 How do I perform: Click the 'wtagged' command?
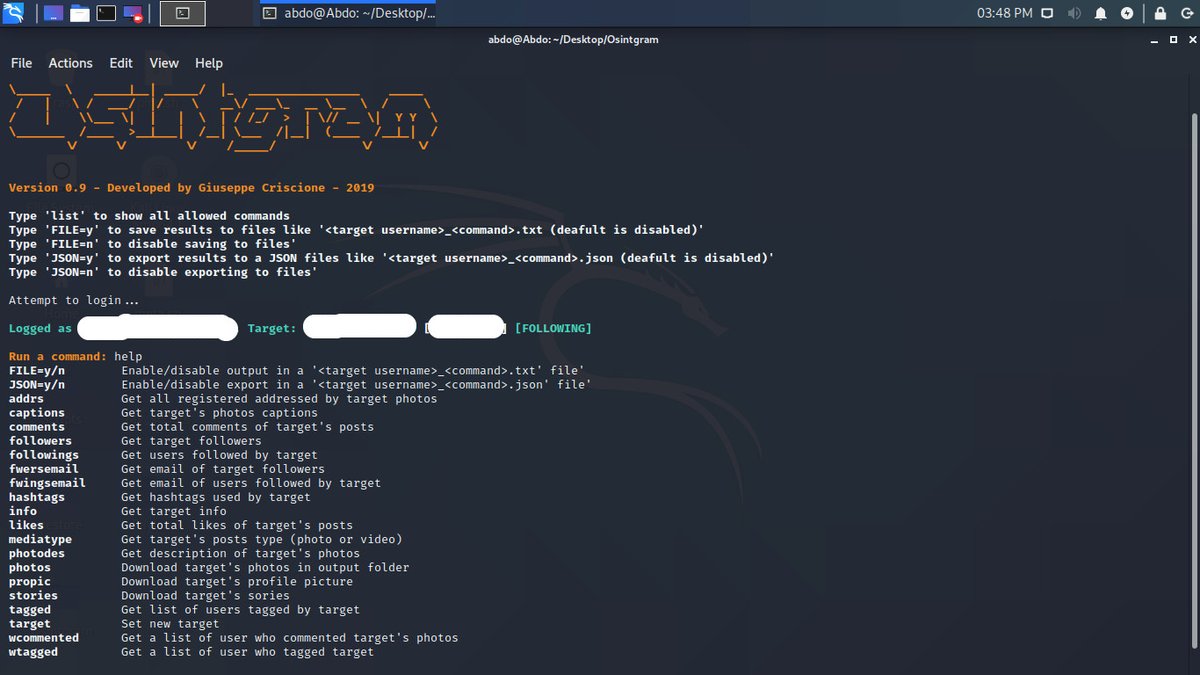click(34, 650)
